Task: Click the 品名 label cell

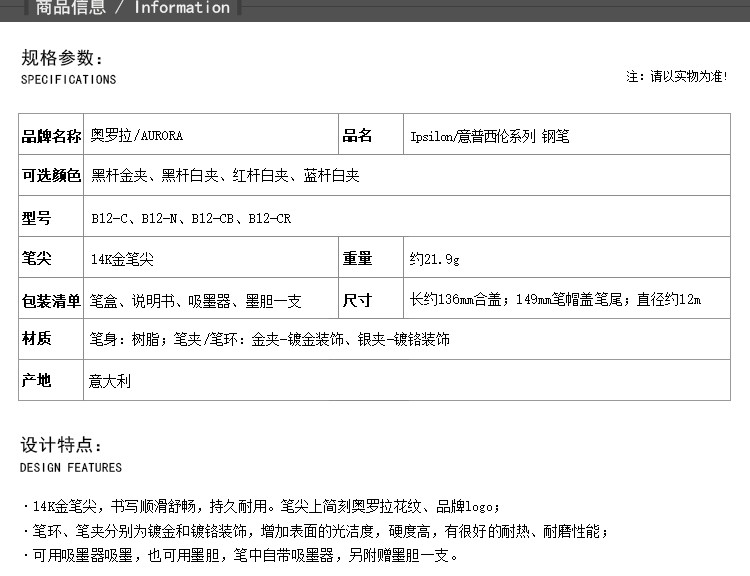Action: (x=371, y=134)
